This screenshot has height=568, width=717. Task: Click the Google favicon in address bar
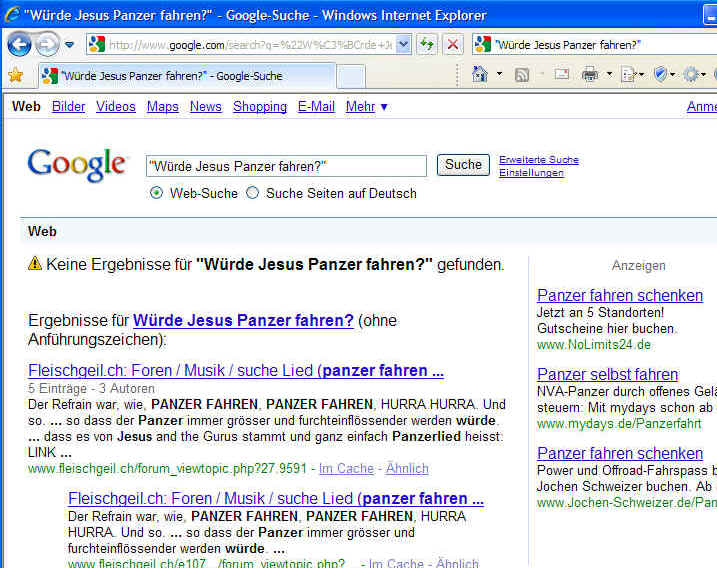coord(96,44)
